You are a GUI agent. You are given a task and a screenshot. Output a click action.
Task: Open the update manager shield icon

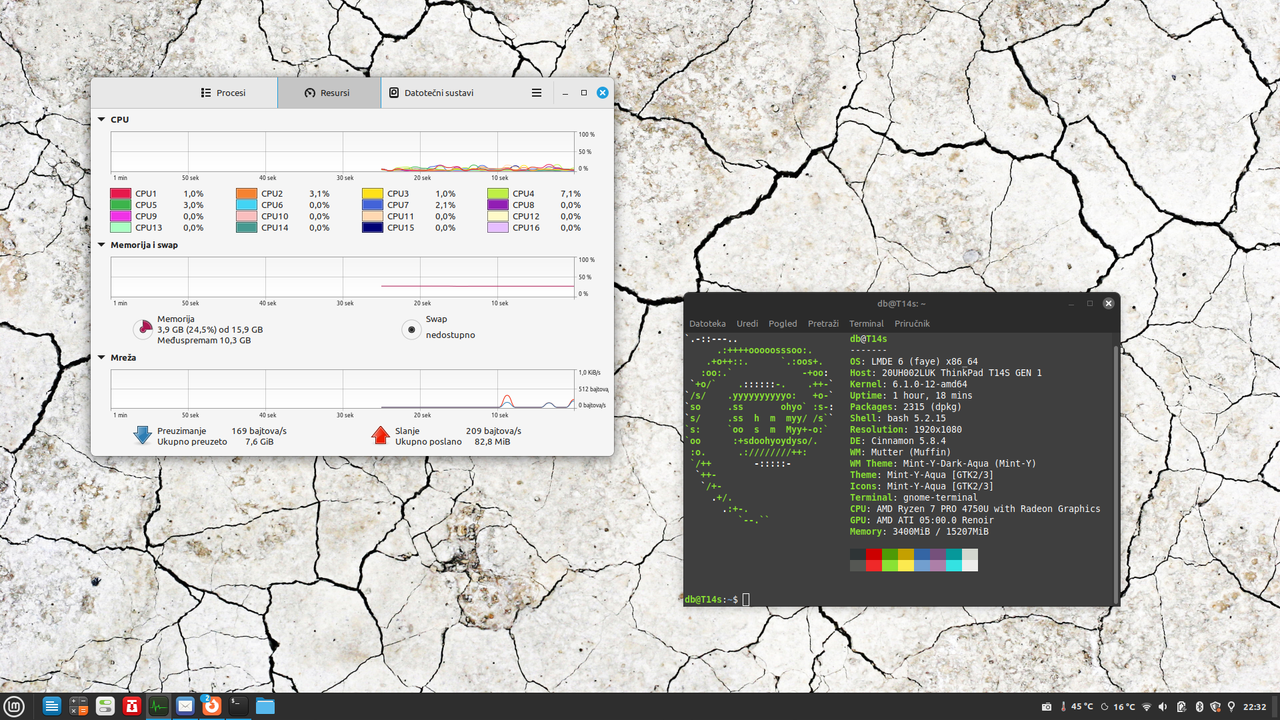(1215, 707)
